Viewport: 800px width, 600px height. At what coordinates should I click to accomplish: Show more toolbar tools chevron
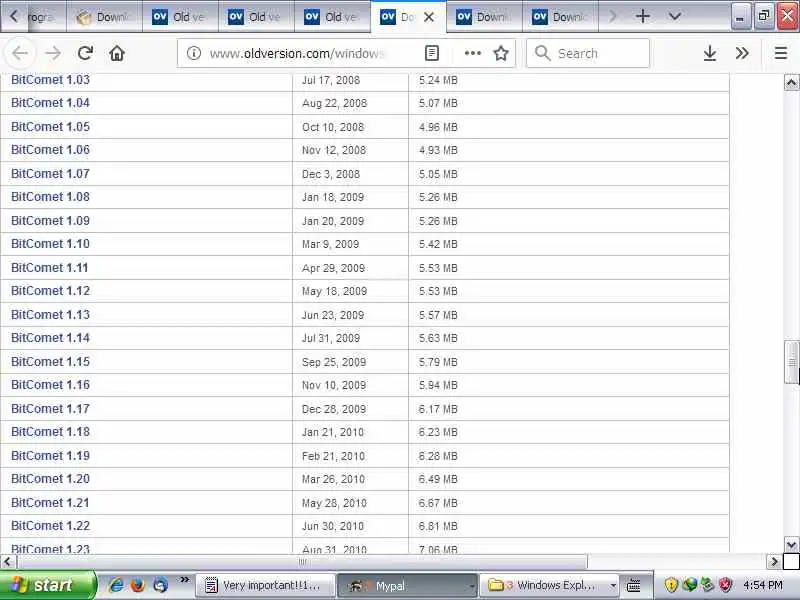pos(742,53)
